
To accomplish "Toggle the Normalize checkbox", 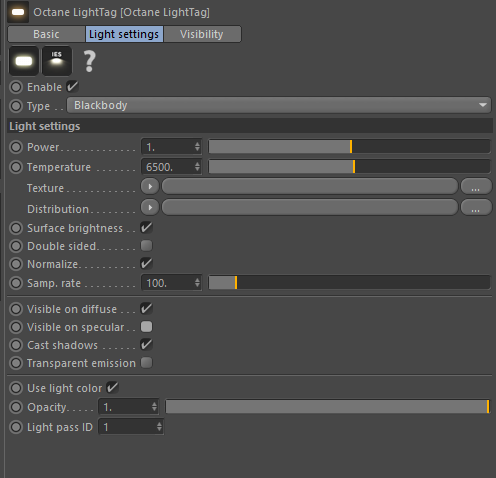I will pos(146,264).
